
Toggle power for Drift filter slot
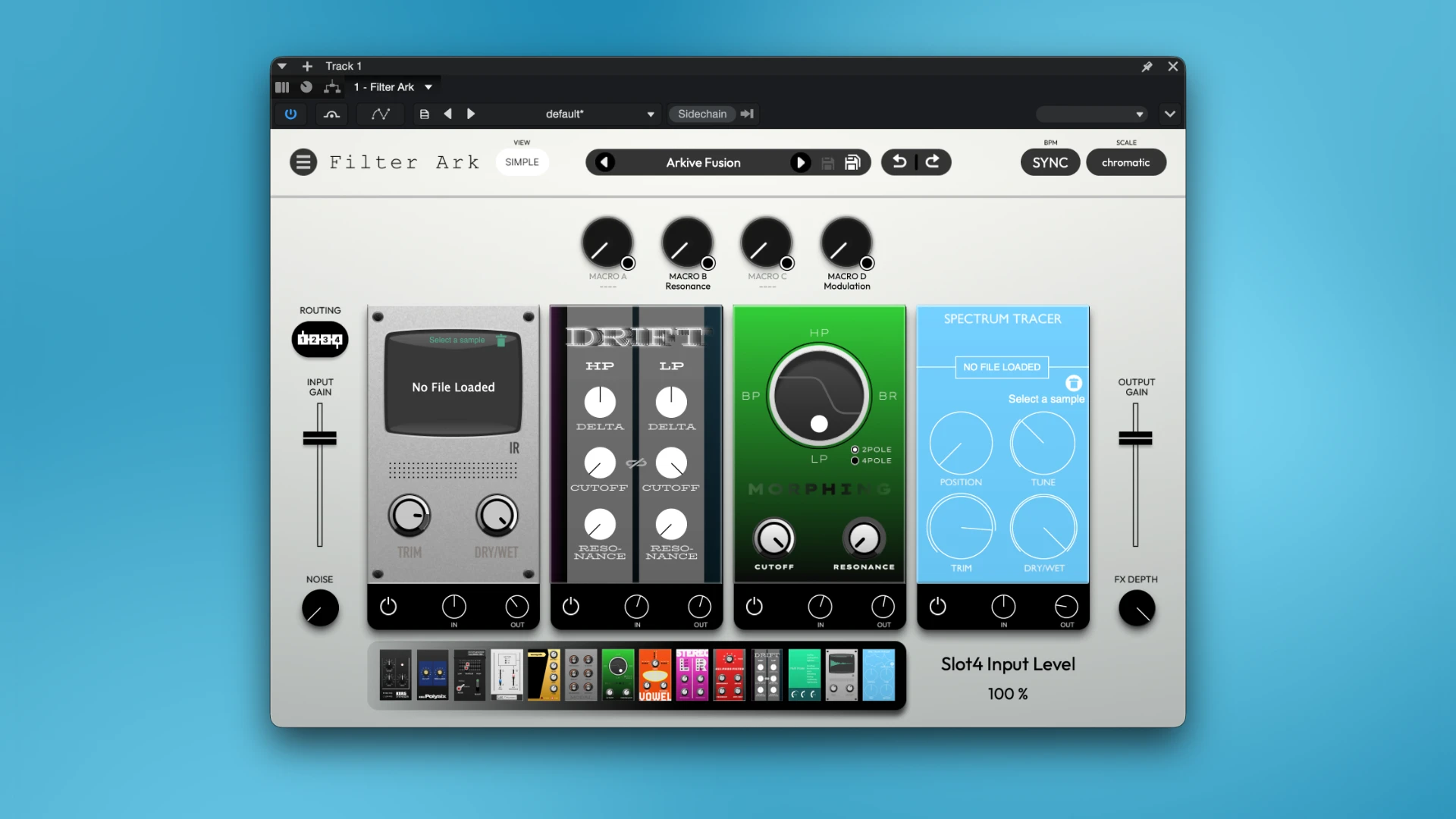coord(571,606)
